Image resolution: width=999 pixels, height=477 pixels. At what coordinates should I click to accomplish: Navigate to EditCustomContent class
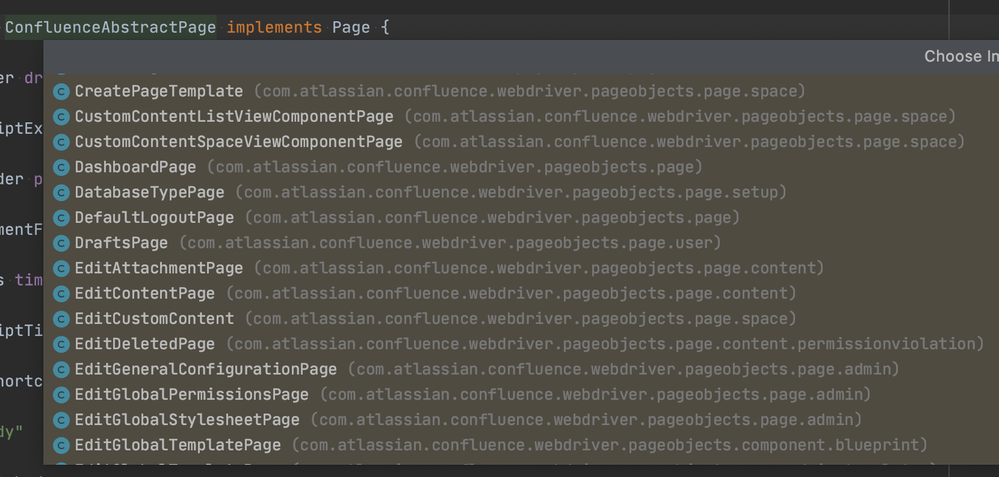tap(521, 318)
